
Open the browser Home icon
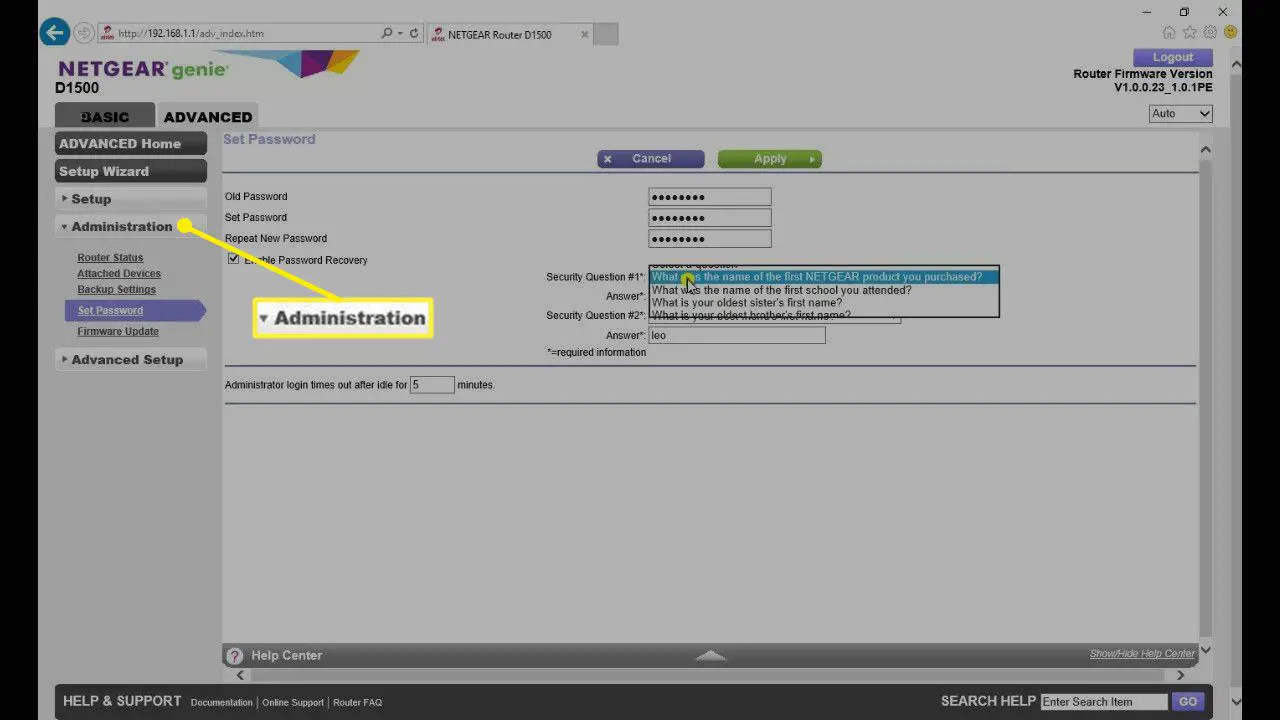click(1169, 33)
